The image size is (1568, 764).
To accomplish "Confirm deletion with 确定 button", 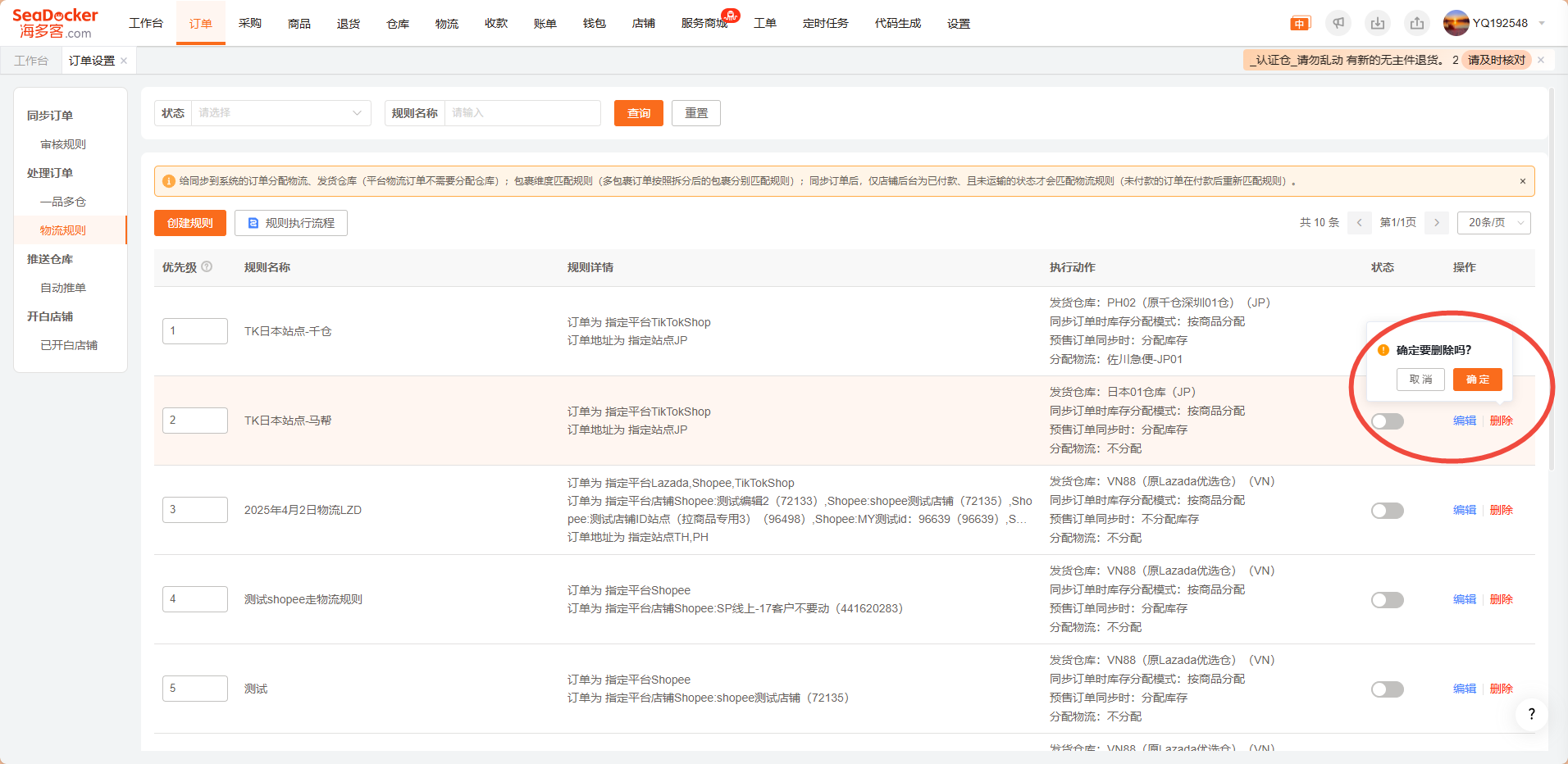I will pos(1477,380).
